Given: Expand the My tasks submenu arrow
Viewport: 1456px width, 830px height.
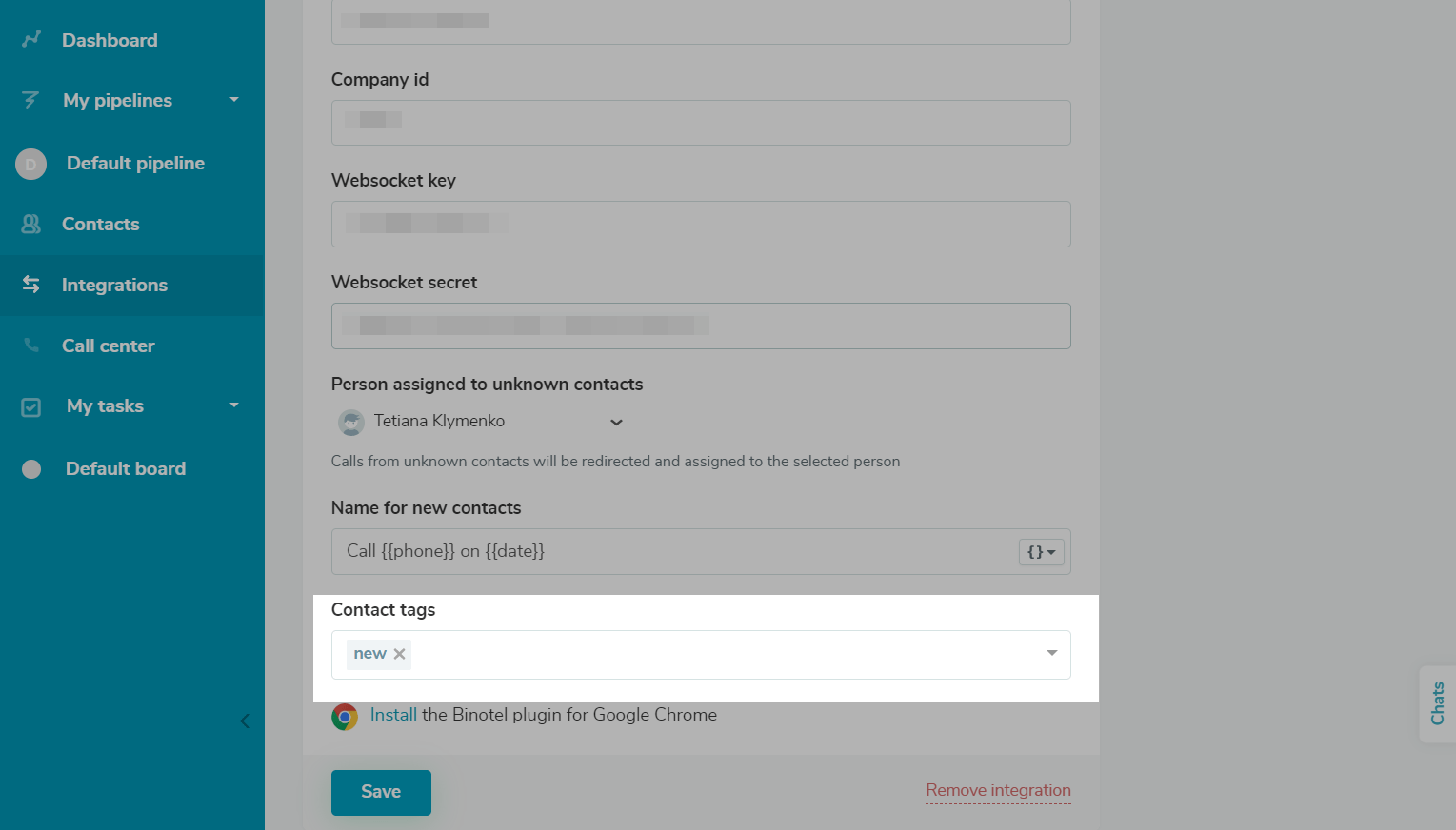Looking at the screenshot, I should (234, 405).
